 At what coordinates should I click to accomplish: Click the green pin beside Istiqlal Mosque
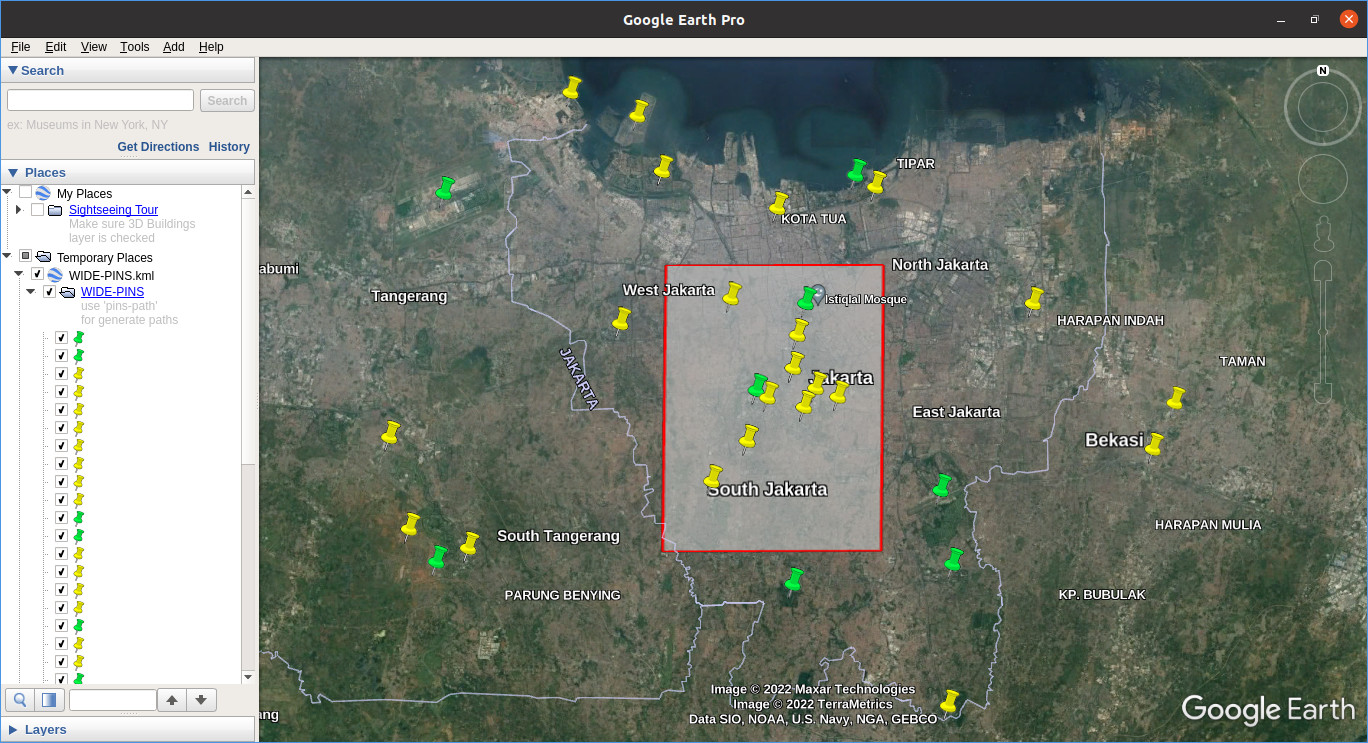click(x=807, y=298)
